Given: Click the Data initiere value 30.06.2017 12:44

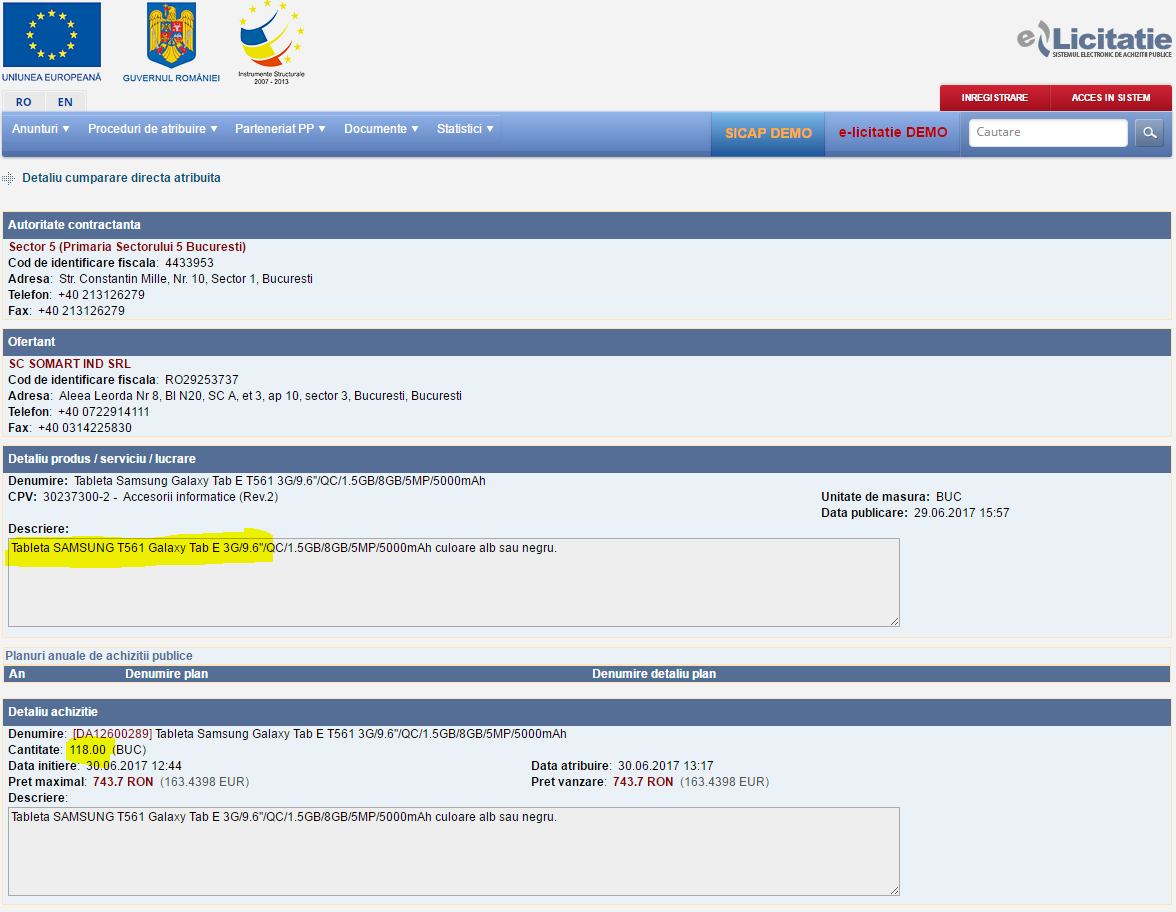Looking at the screenshot, I should point(134,766).
